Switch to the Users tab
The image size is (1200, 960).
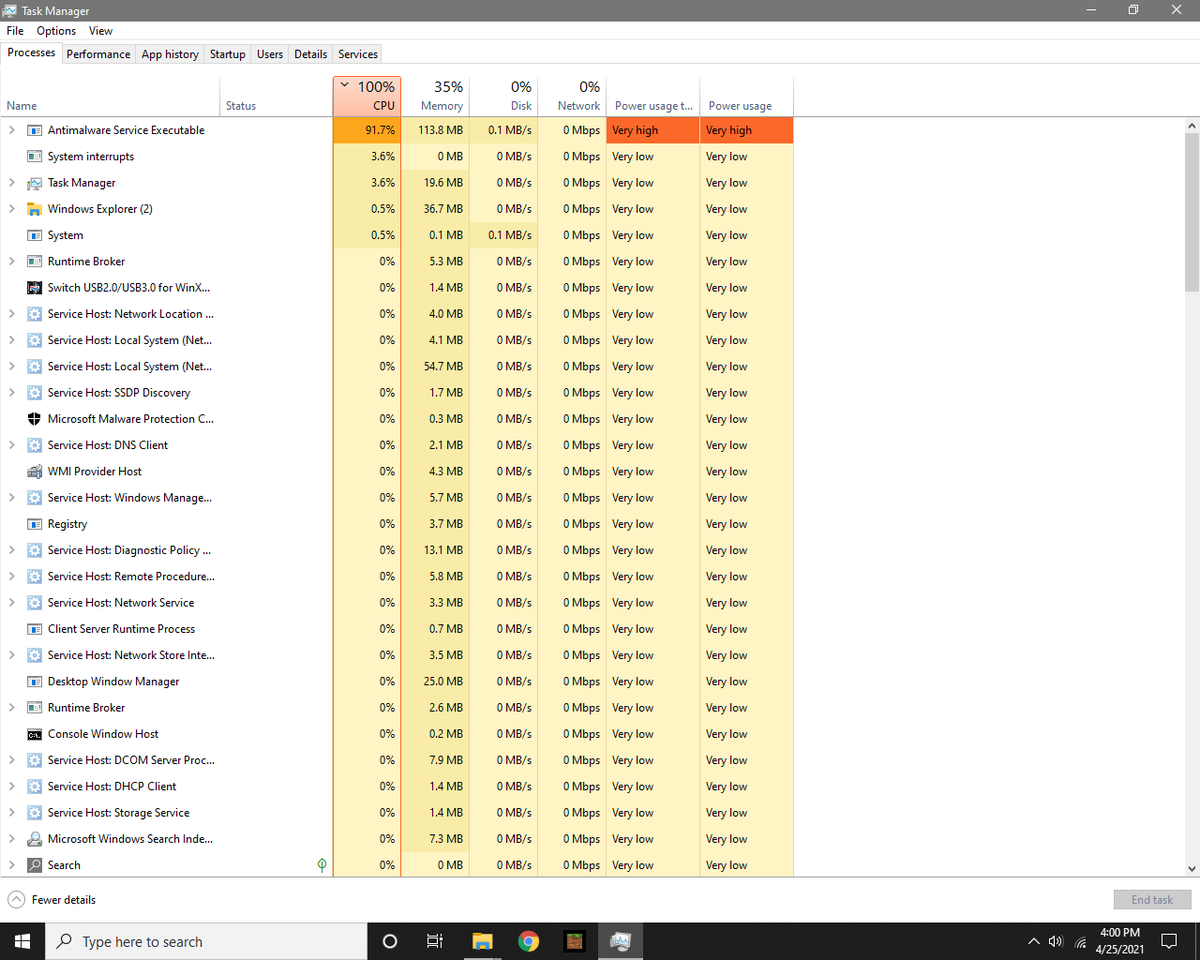[x=270, y=54]
